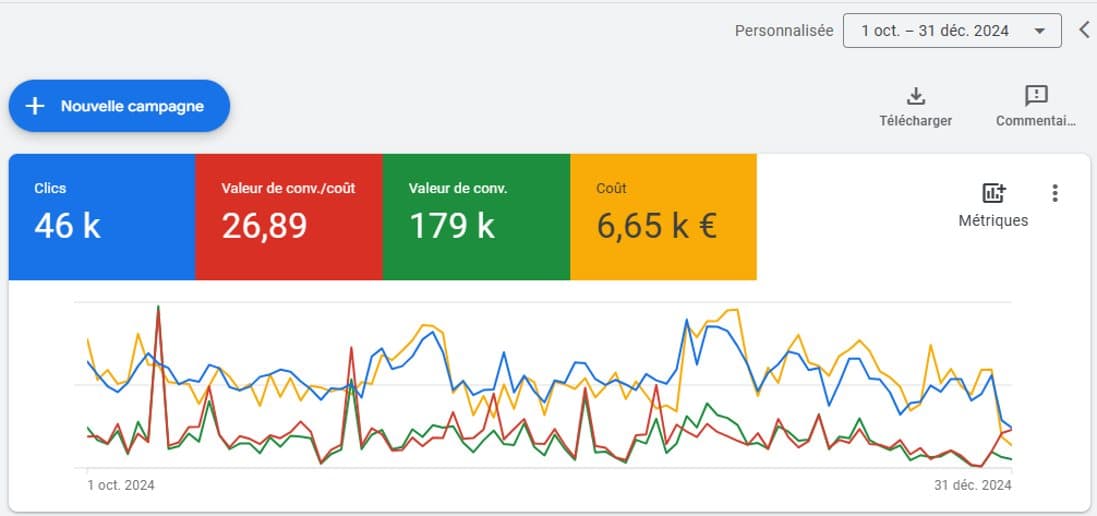Click the 6,65 k € cost value

657,227
